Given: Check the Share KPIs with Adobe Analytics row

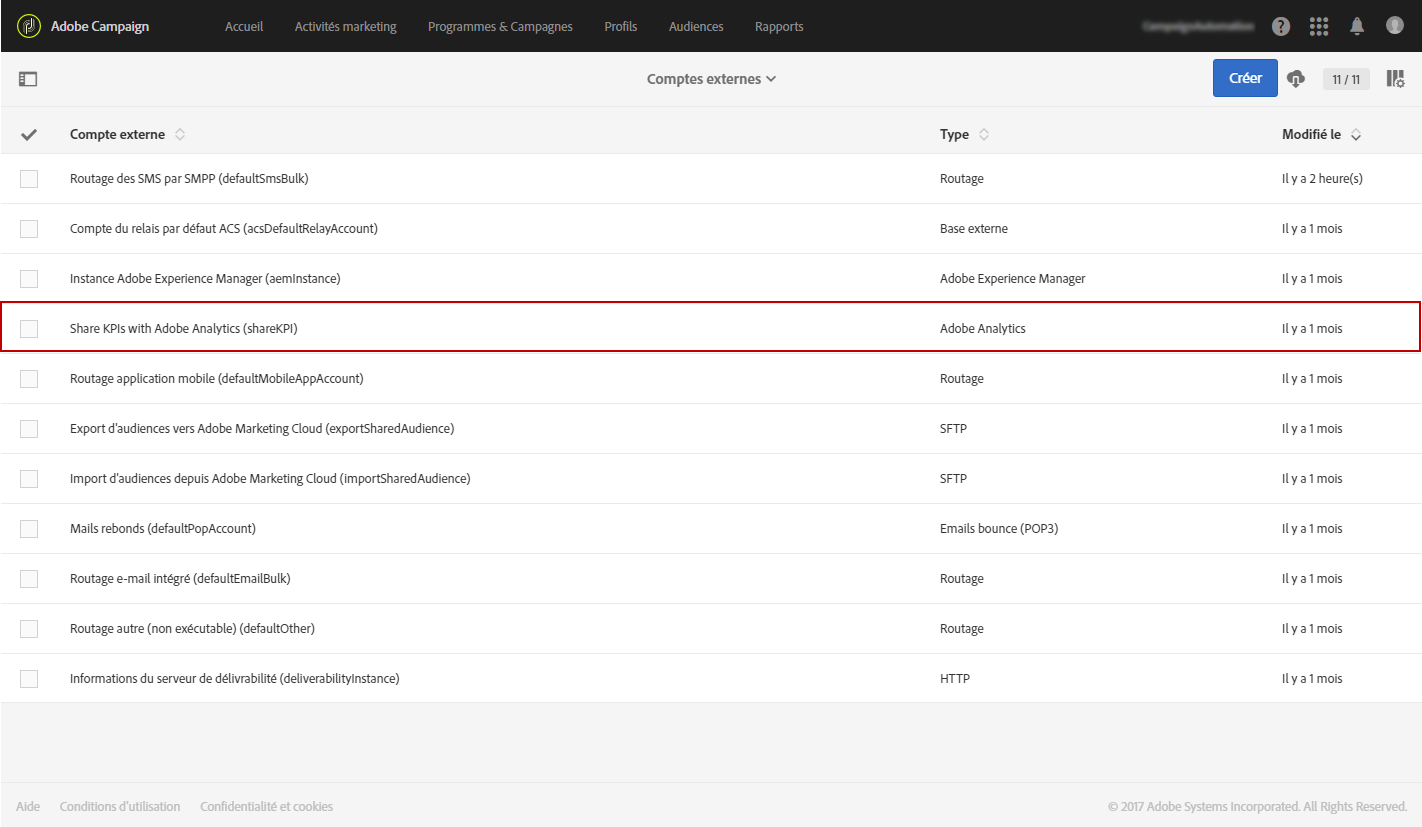Looking at the screenshot, I should [29, 329].
